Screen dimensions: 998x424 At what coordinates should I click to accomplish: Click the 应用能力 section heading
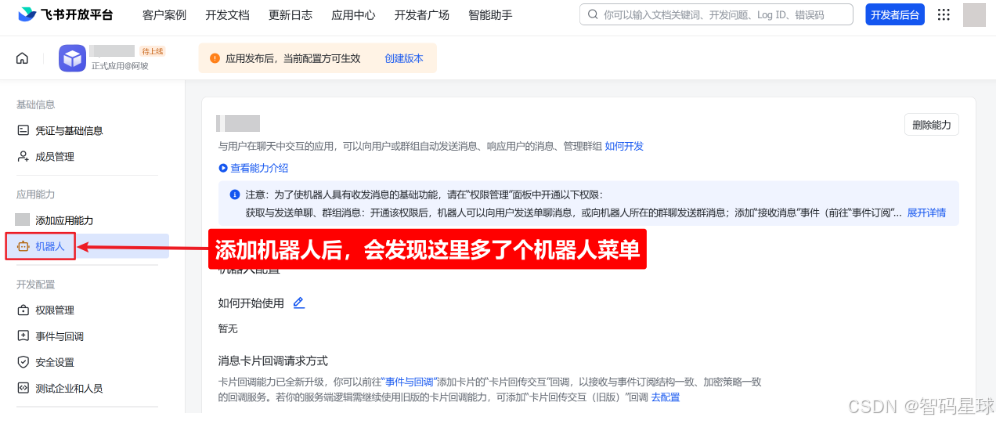(36, 194)
